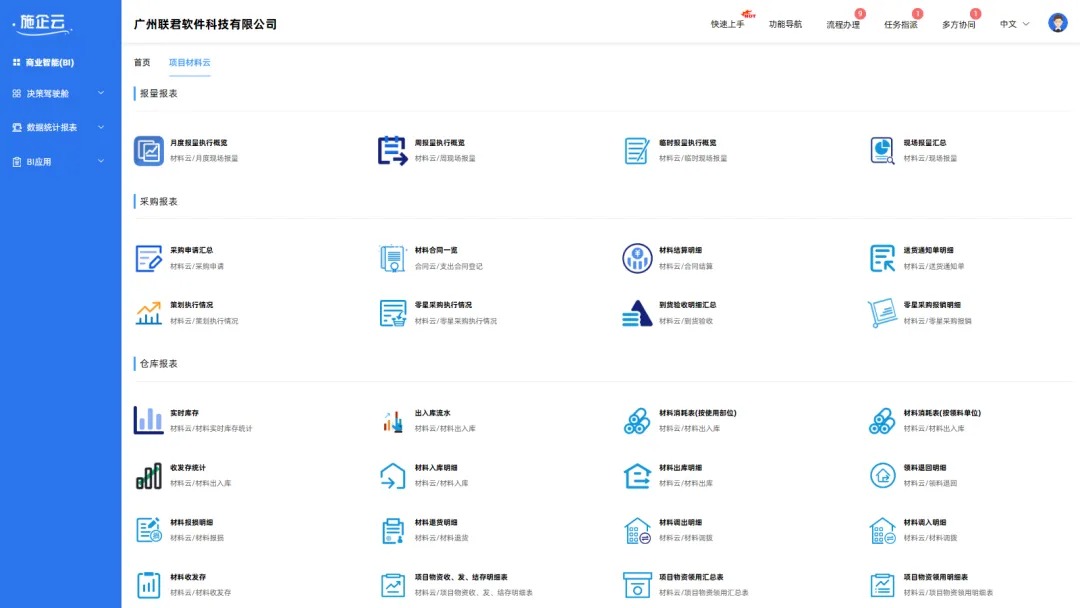The width and height of the screenshot is (1080, 608).
Task: Click the 材料结算明细 circular icon
Action: click(x=639, y=259)
